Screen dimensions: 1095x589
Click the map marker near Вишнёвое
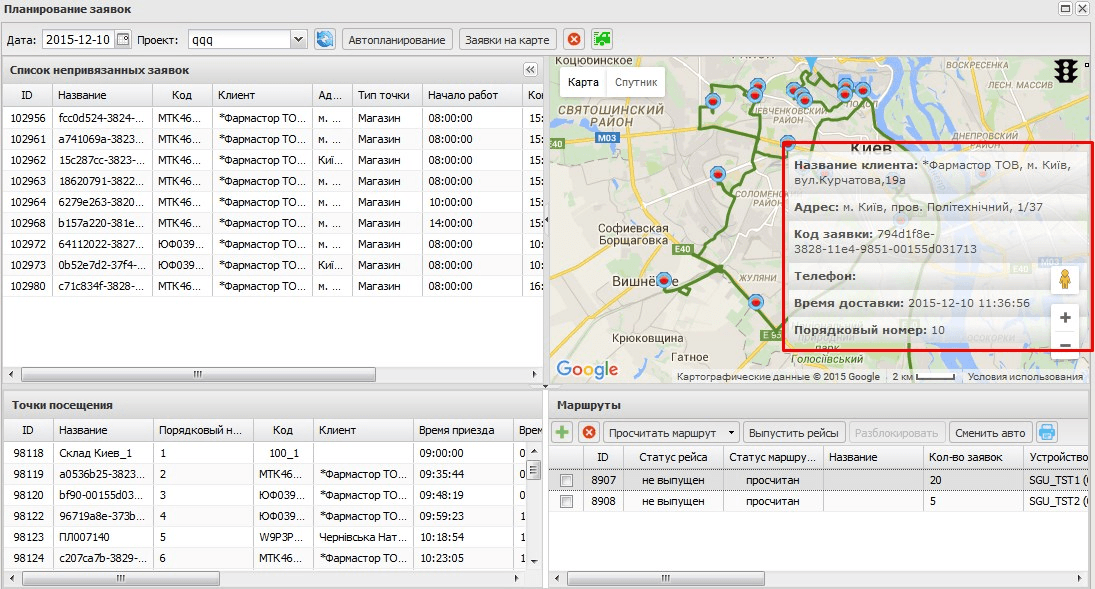click(664, 280)
